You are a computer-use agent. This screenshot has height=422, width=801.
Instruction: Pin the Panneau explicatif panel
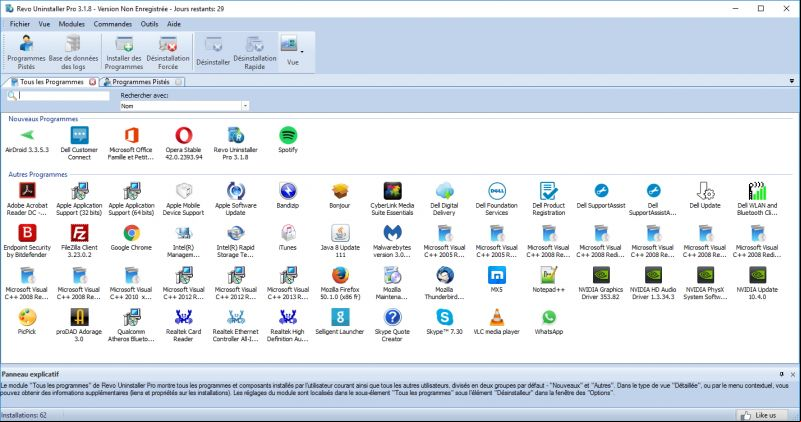click(782, 374)
